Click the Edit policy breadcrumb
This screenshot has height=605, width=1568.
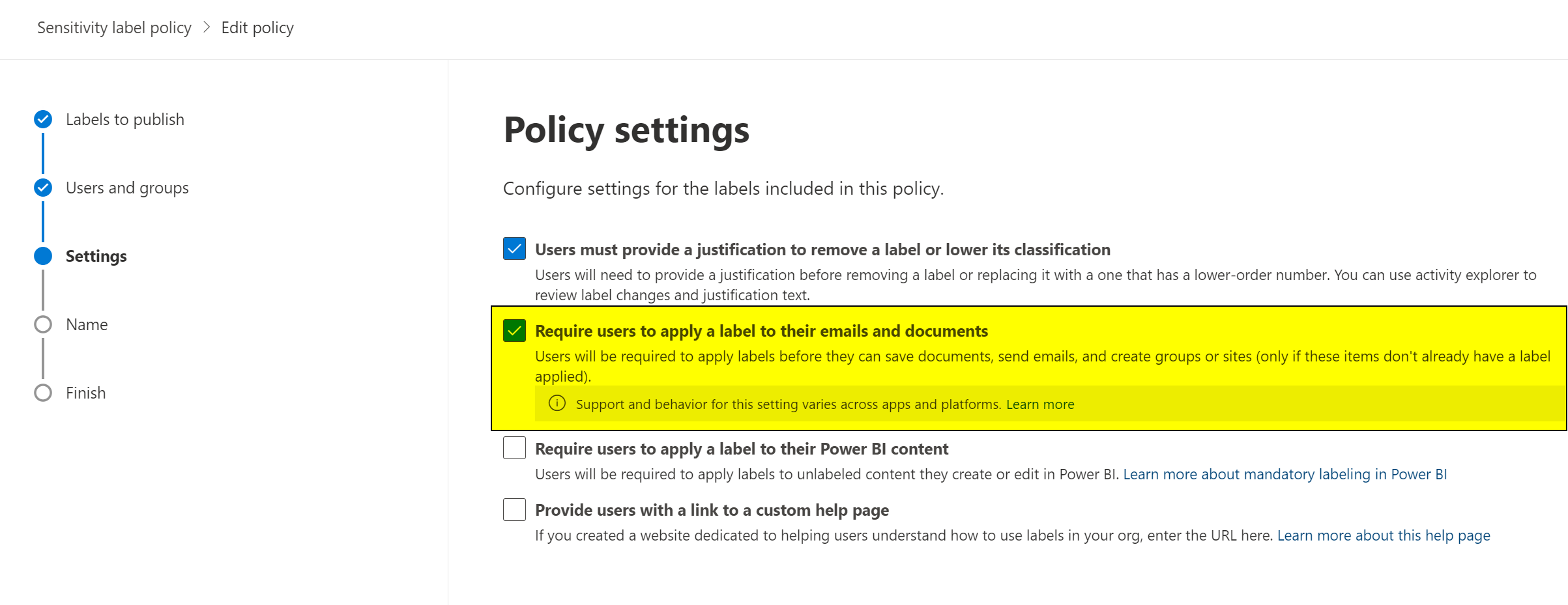(257, 27)
